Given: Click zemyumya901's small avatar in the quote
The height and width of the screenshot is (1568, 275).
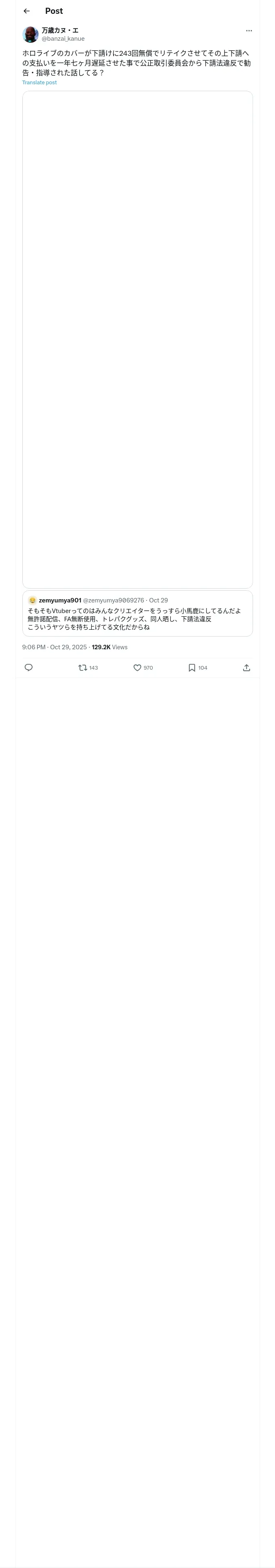Looking at the screenshot, I should click(32, 600).
